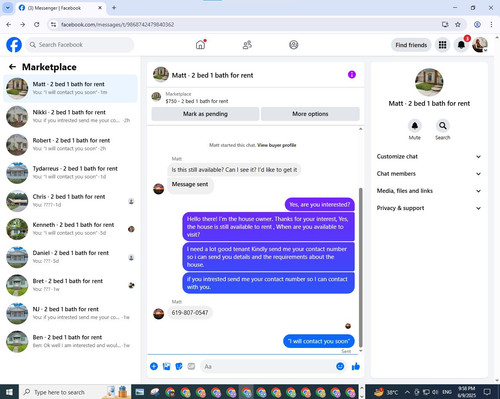Open the profile circle icon in top navigation

click(294, 45)
